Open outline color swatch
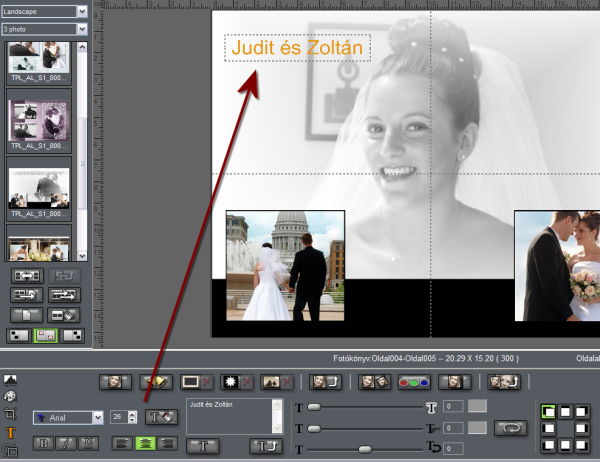The height and width of the screenshot is (462, 600). click(477, 406)
